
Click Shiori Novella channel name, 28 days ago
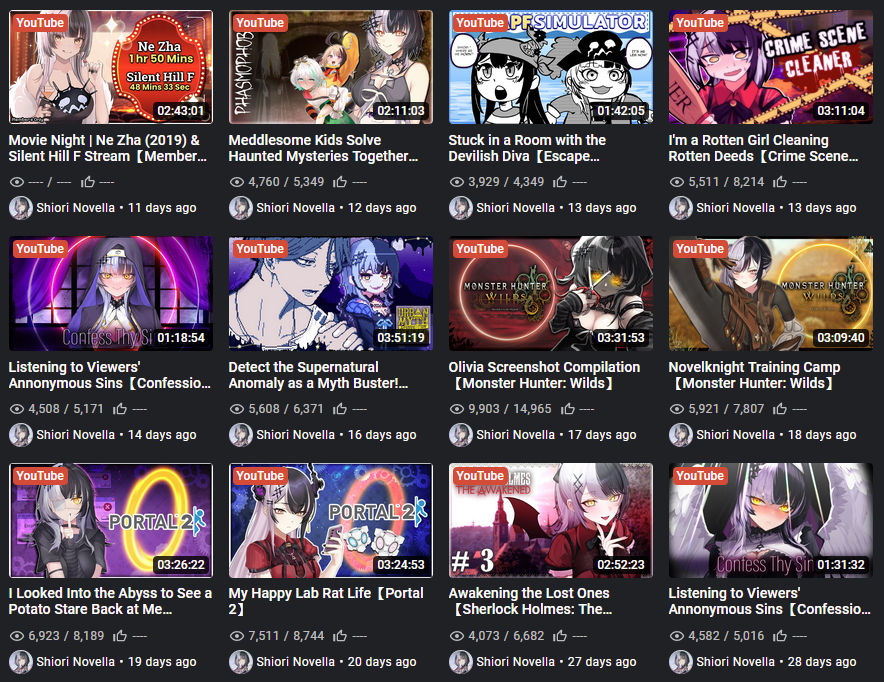[735, 662]
